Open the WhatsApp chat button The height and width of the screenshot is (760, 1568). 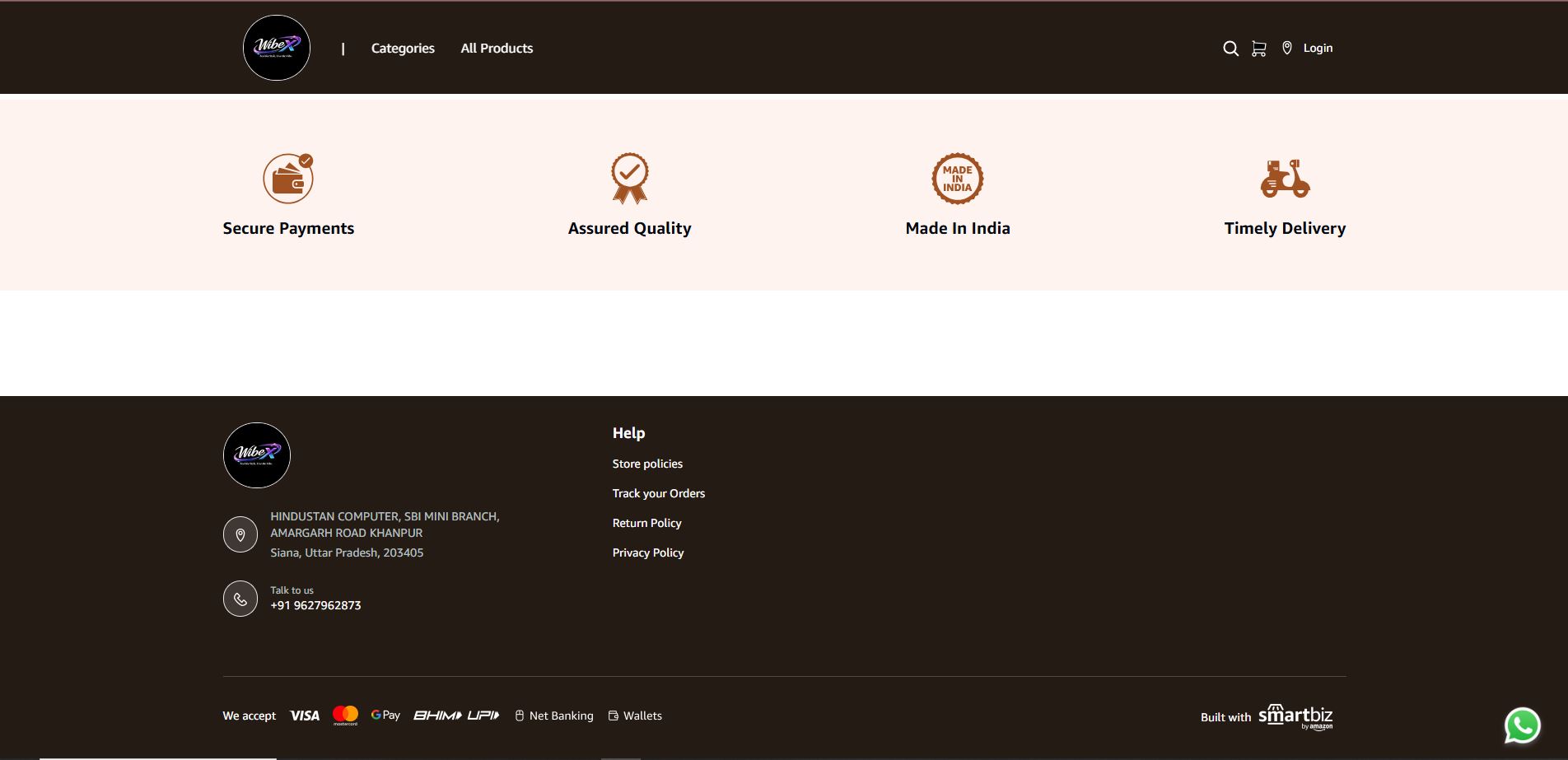click(x=1522, y=725)
